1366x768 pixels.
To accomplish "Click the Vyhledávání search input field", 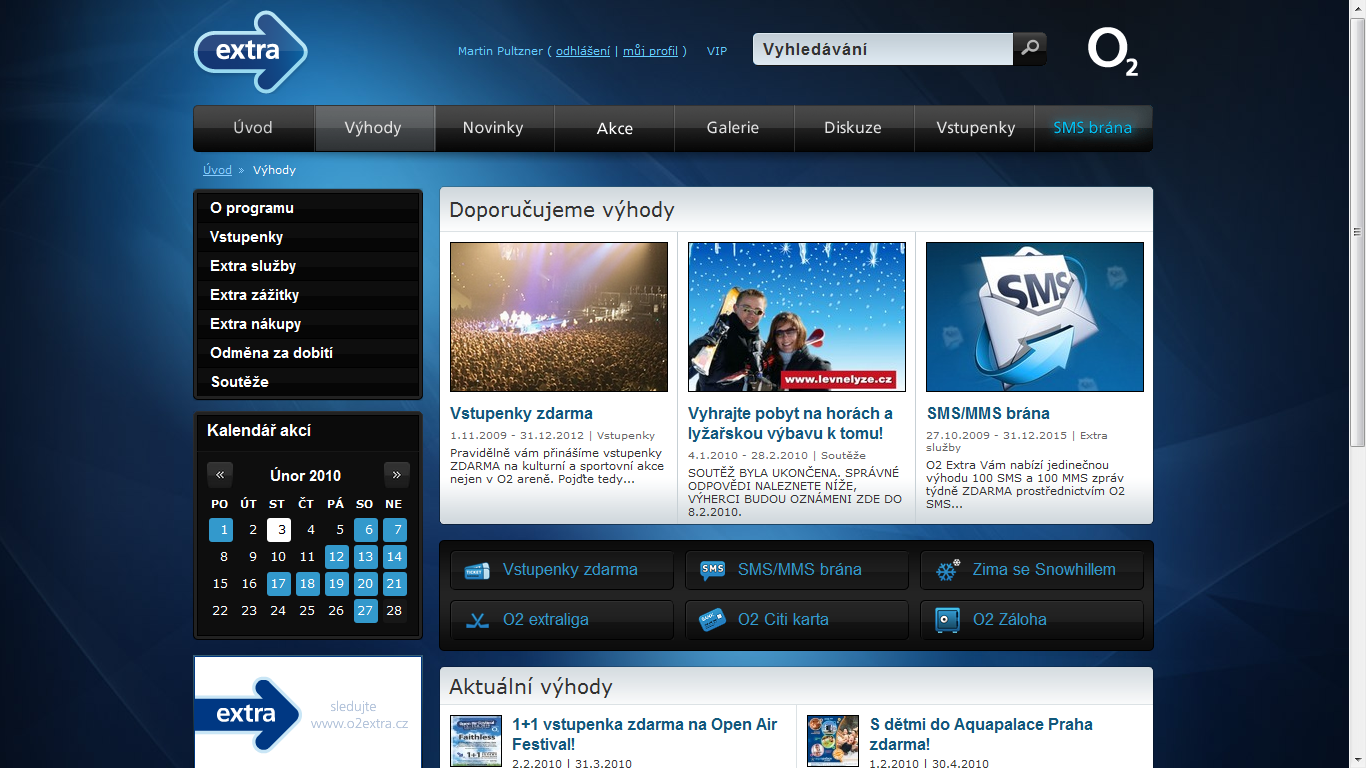I will (x=882, y=49).
